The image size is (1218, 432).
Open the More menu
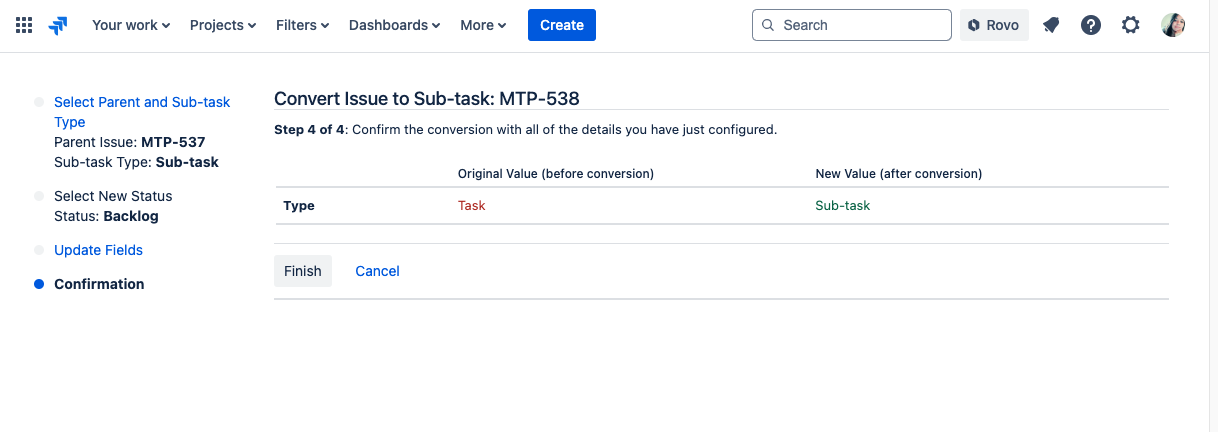pos(483,25)
